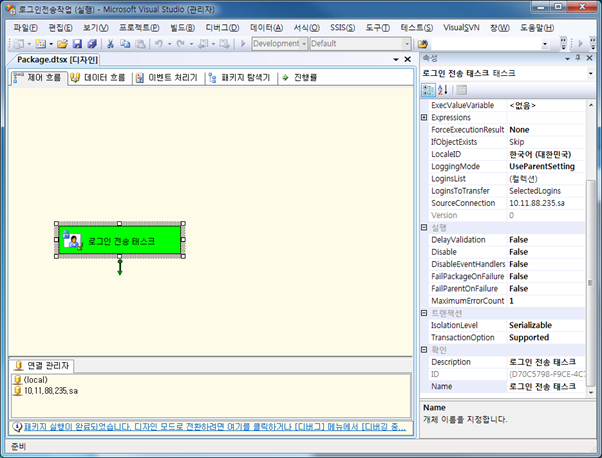Collapse the 확인 property category
The width and height of the screenshot is (602, 458).
(x=424, y=349)
